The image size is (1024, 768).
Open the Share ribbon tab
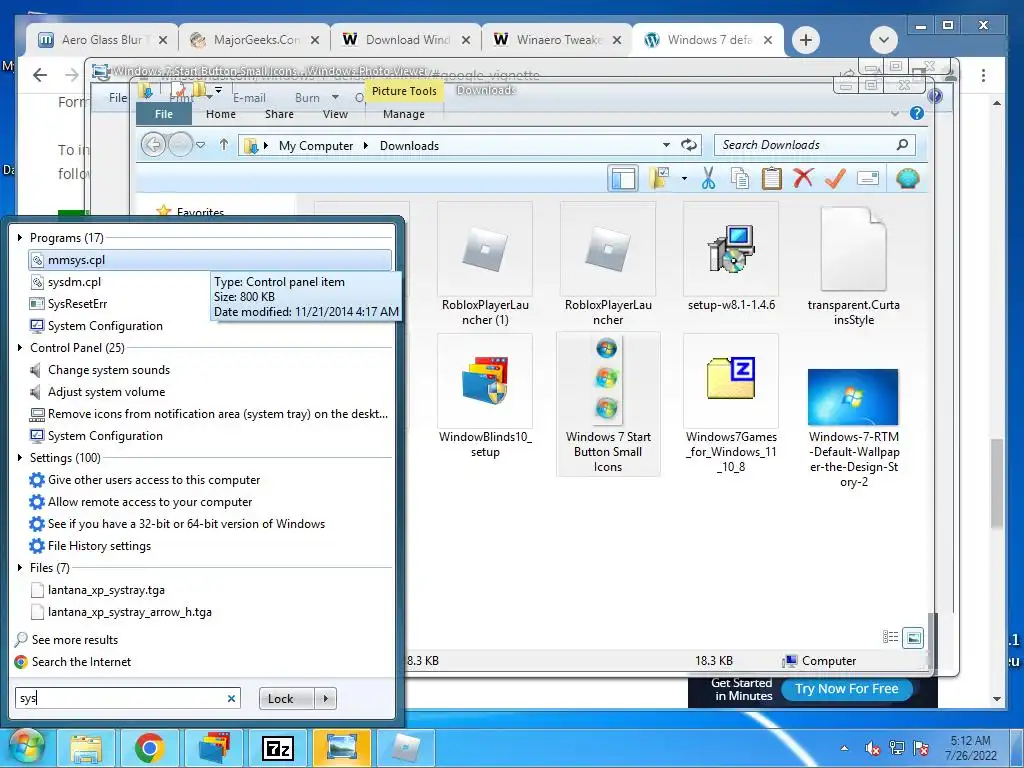(x=279, y=114)
